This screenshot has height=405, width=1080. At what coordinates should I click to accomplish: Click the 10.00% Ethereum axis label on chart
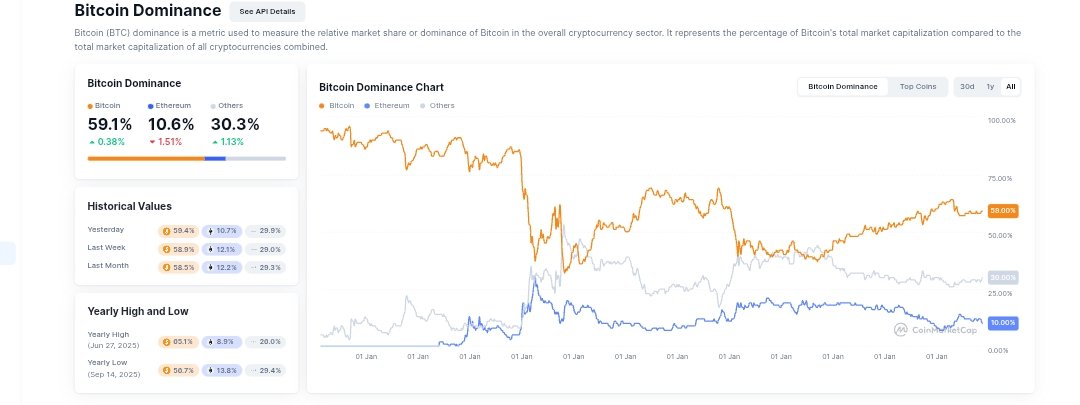pos(1002,323)
